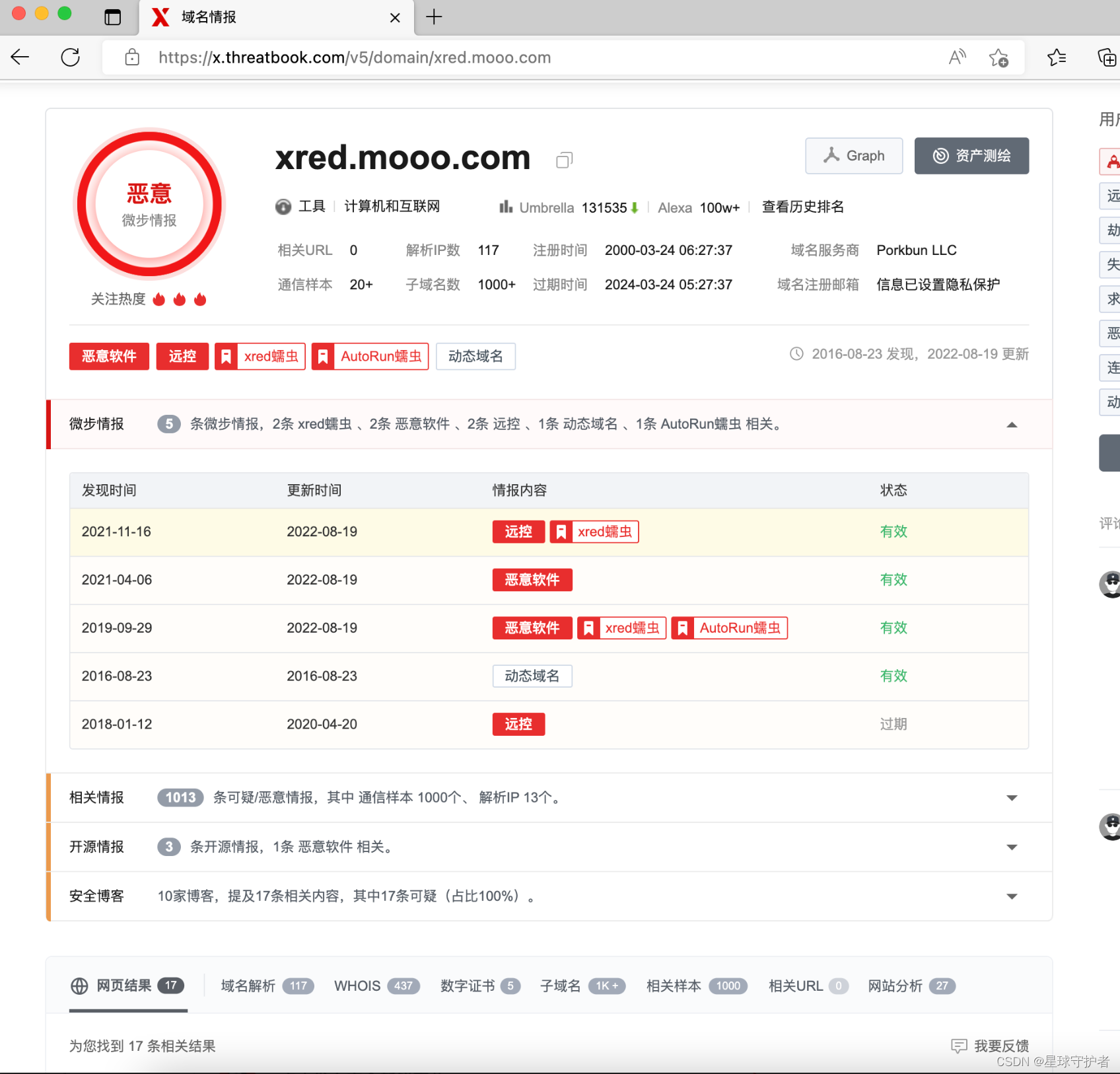The width and height of the screenshot is (1120, 1074).
Task: Click xred蠕虫 tag in 2019-09-29 row
Action: coord(622,628)
